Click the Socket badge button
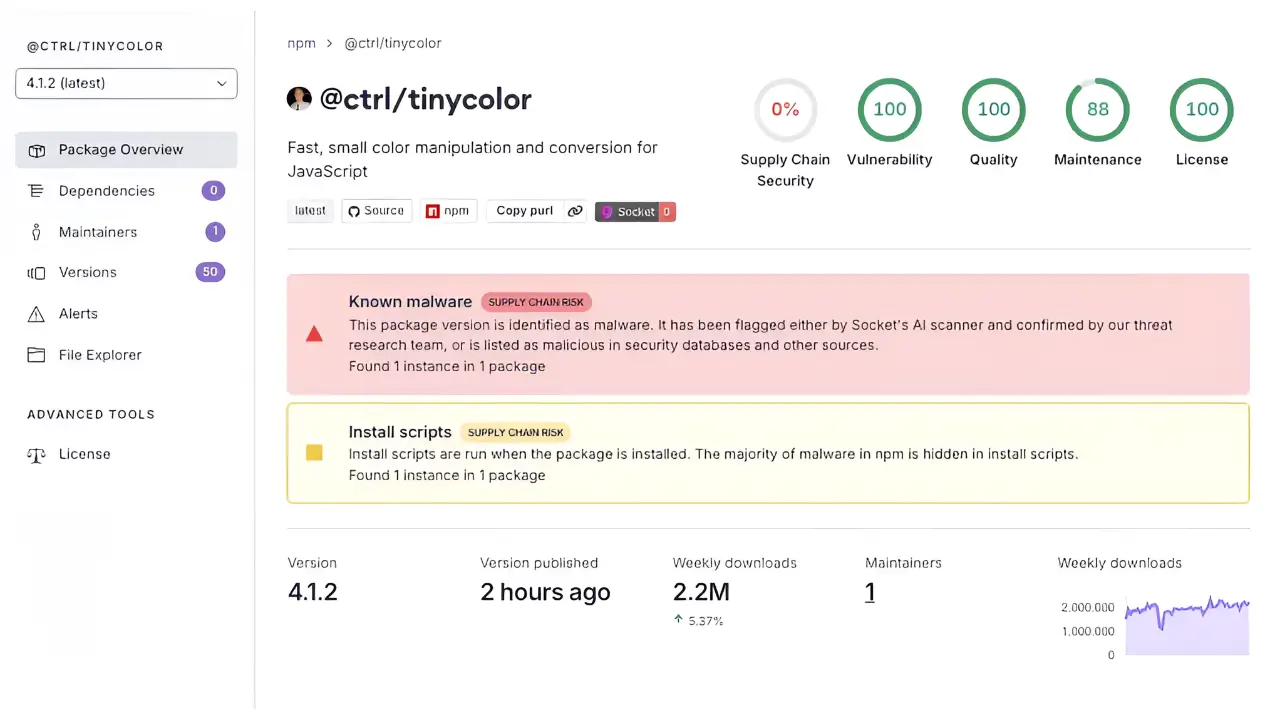Image resolution: width=1280 pixels, height=720 pixels. pyautogui.click(x=635, y=211)
